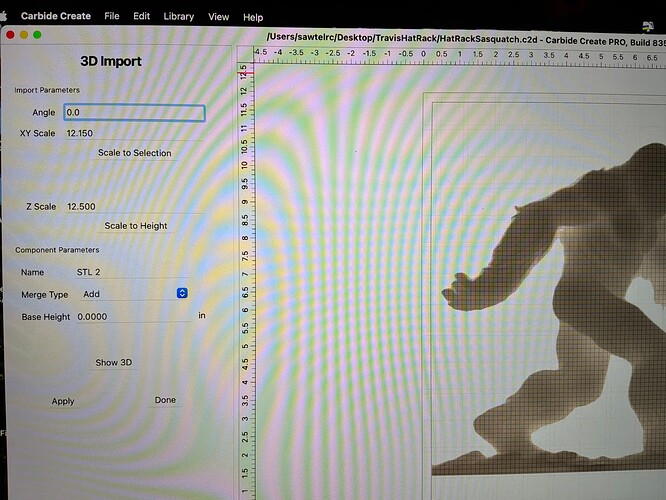
Task: Click the red close window button
Action: (11, 35)
